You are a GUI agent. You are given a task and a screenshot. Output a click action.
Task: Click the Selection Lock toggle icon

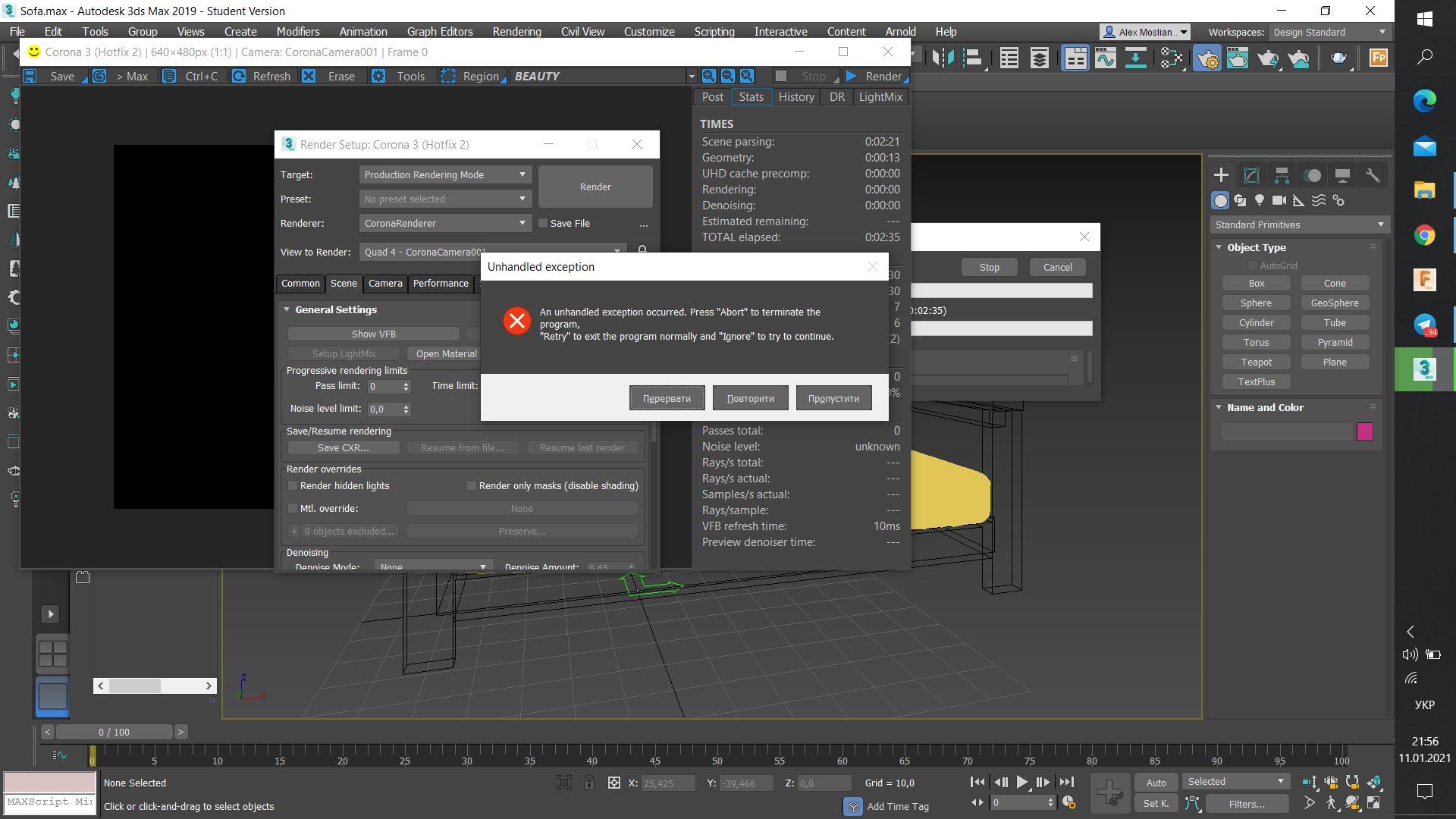click(x=589, y=783)
